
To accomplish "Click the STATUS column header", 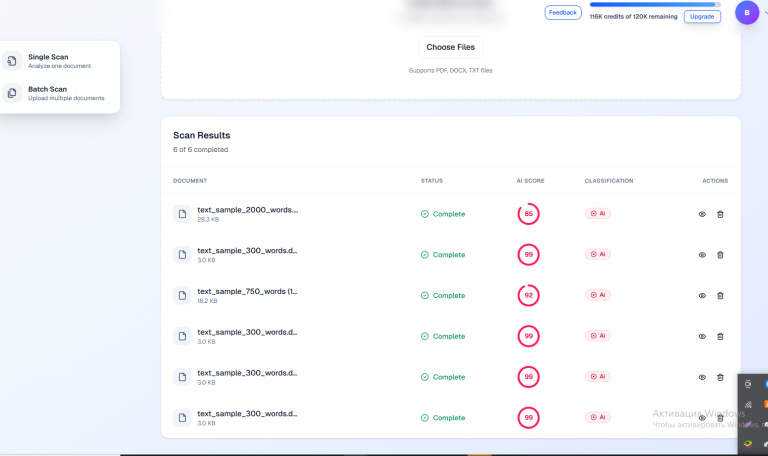I will click(x=432, y=181).
